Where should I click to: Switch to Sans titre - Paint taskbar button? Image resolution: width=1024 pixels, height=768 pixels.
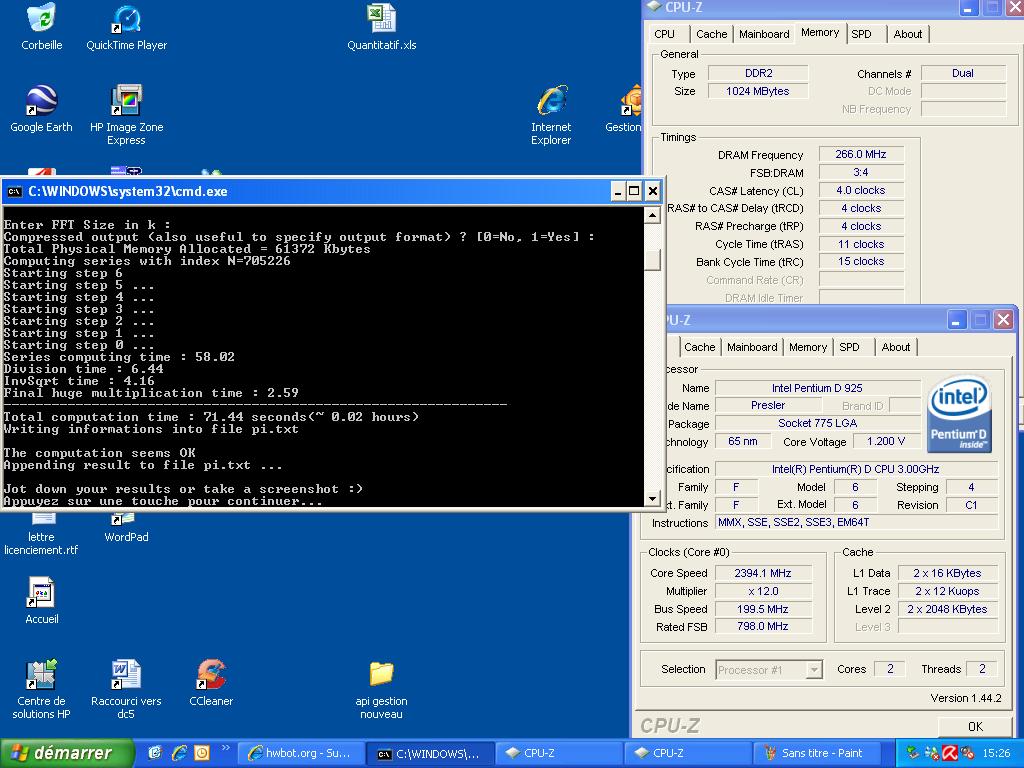pos(816,753)
